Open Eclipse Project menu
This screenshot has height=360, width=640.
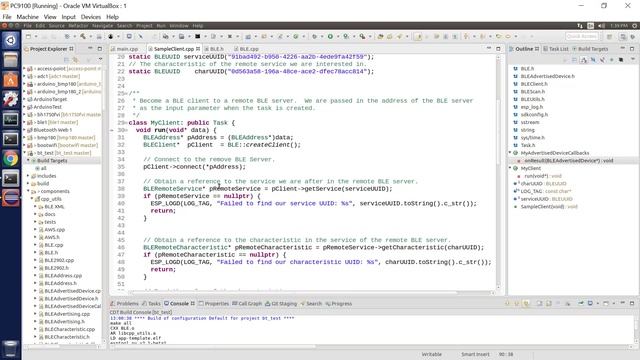coord(144,26)
